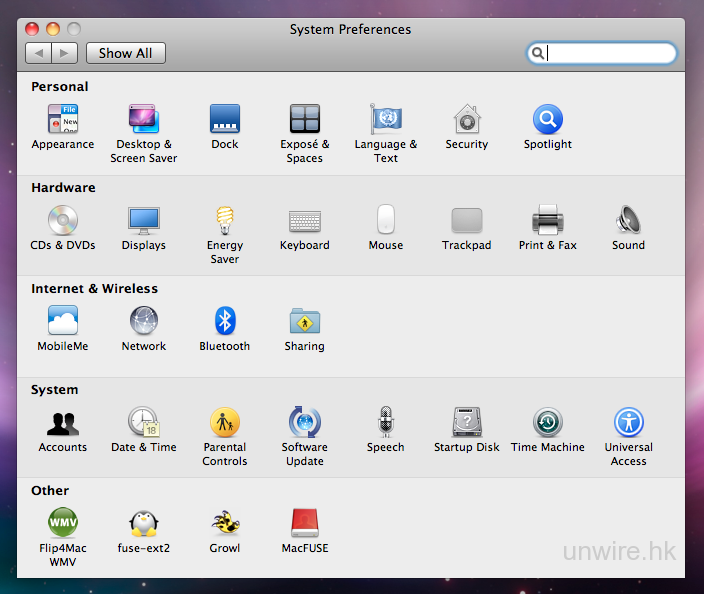
Task: Open Universal Access settings
Action: (x=628, y=423)
